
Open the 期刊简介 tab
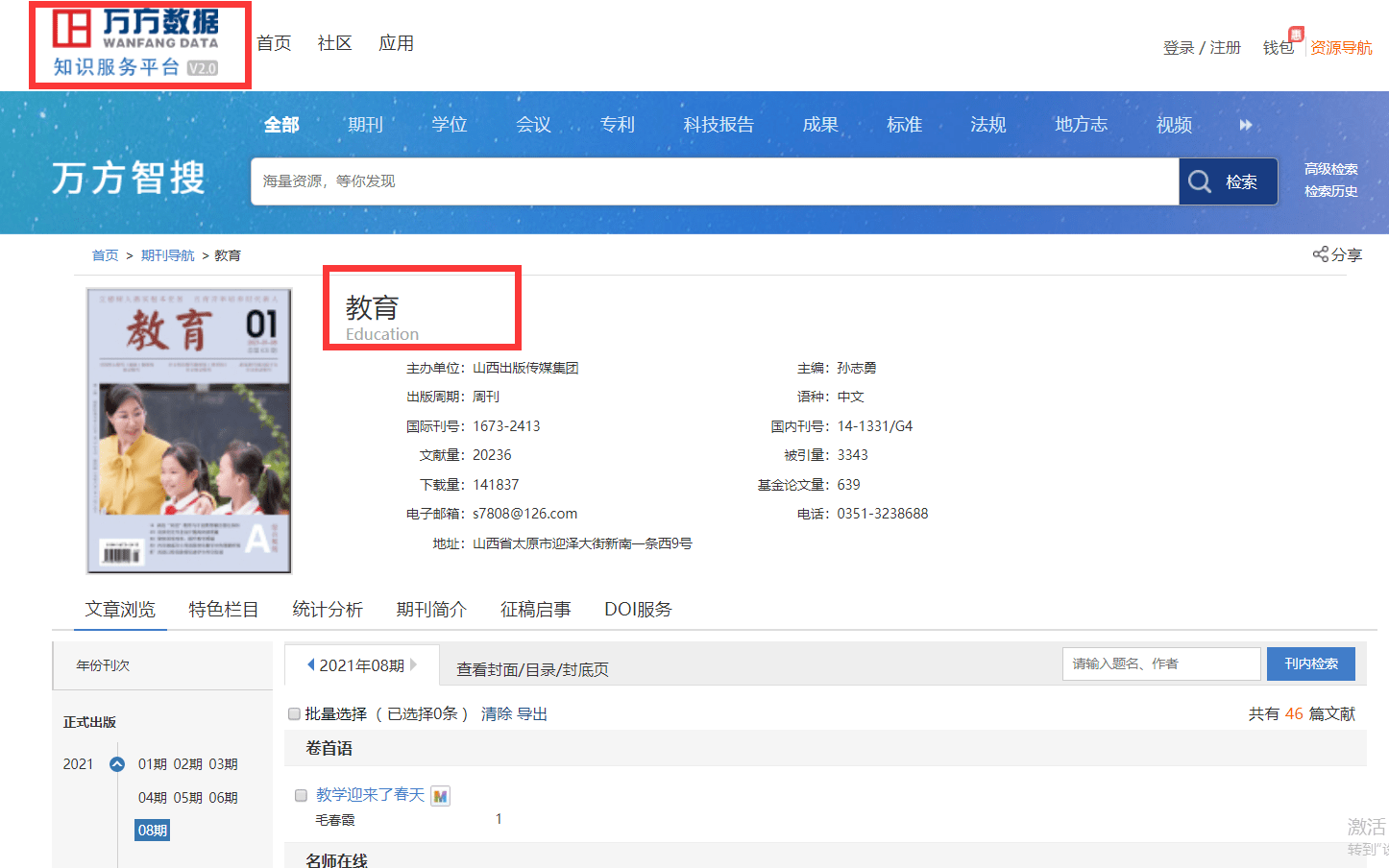(x=431, y=609)
